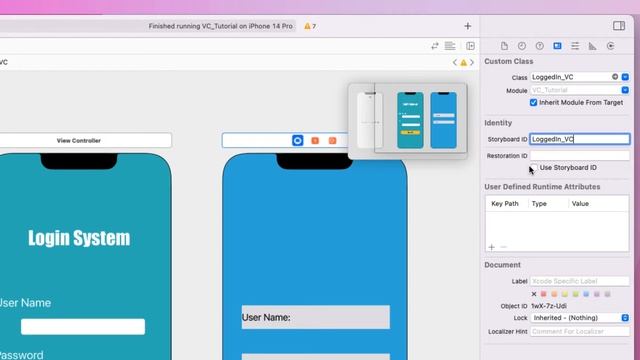The image size is (640, 360).
Task: Select the User Name: gray label on canvas
Action: pyautogui.click(x=316, y=317)
